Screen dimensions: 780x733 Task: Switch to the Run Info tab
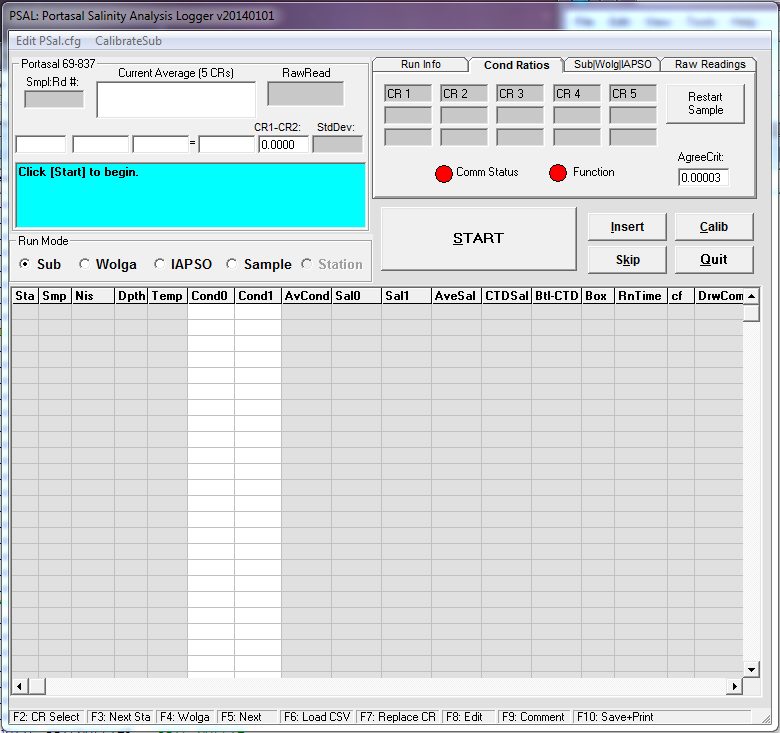[x=420, y=64]
